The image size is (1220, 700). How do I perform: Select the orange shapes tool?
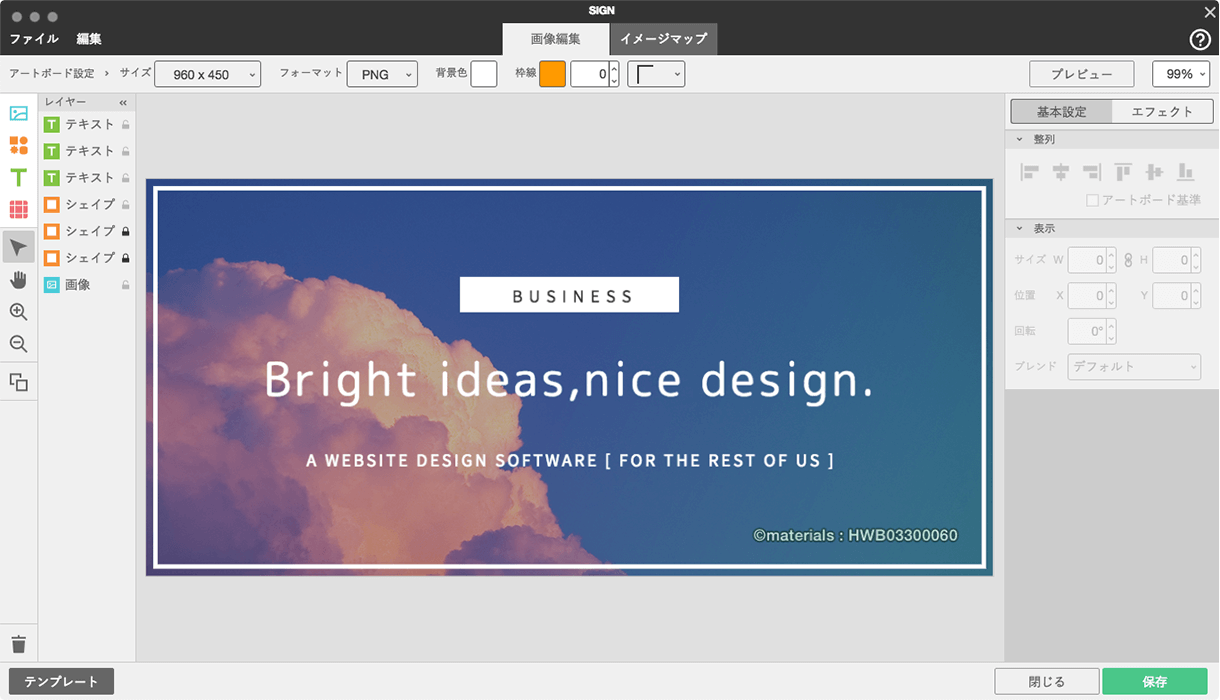tap(18, 145)
